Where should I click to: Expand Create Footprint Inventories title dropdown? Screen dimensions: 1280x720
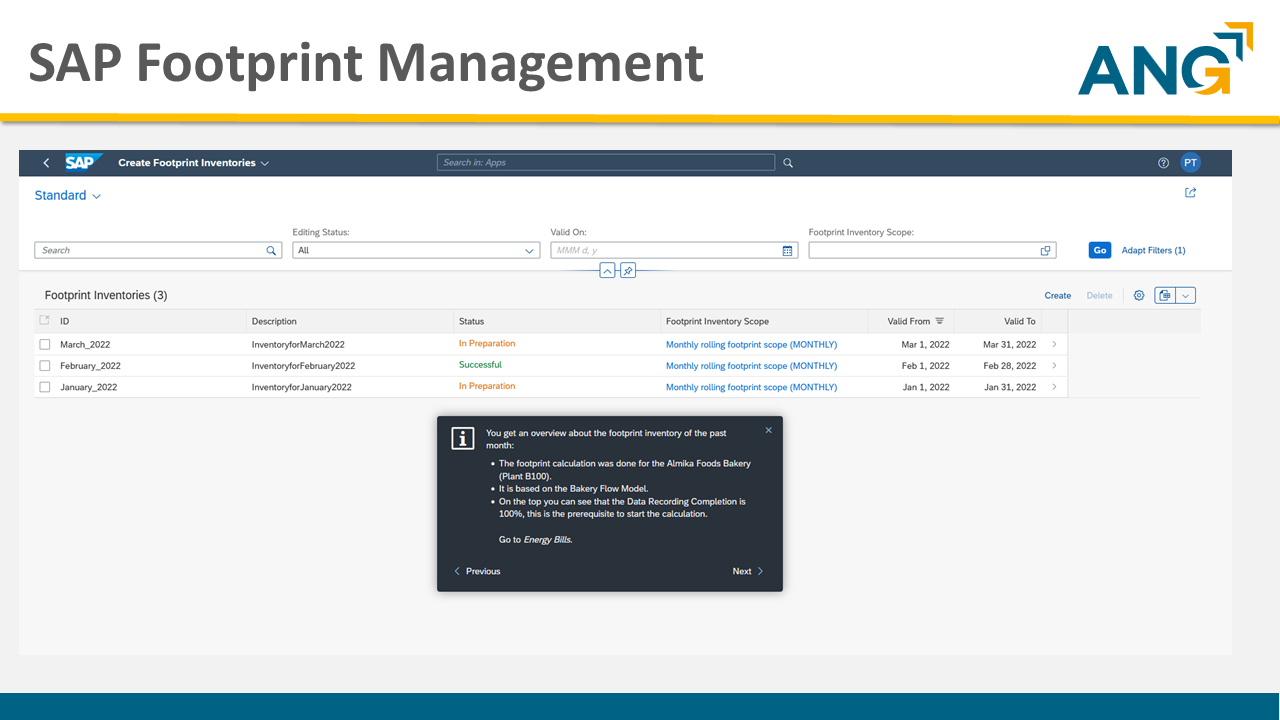click(x=264, y=163)
